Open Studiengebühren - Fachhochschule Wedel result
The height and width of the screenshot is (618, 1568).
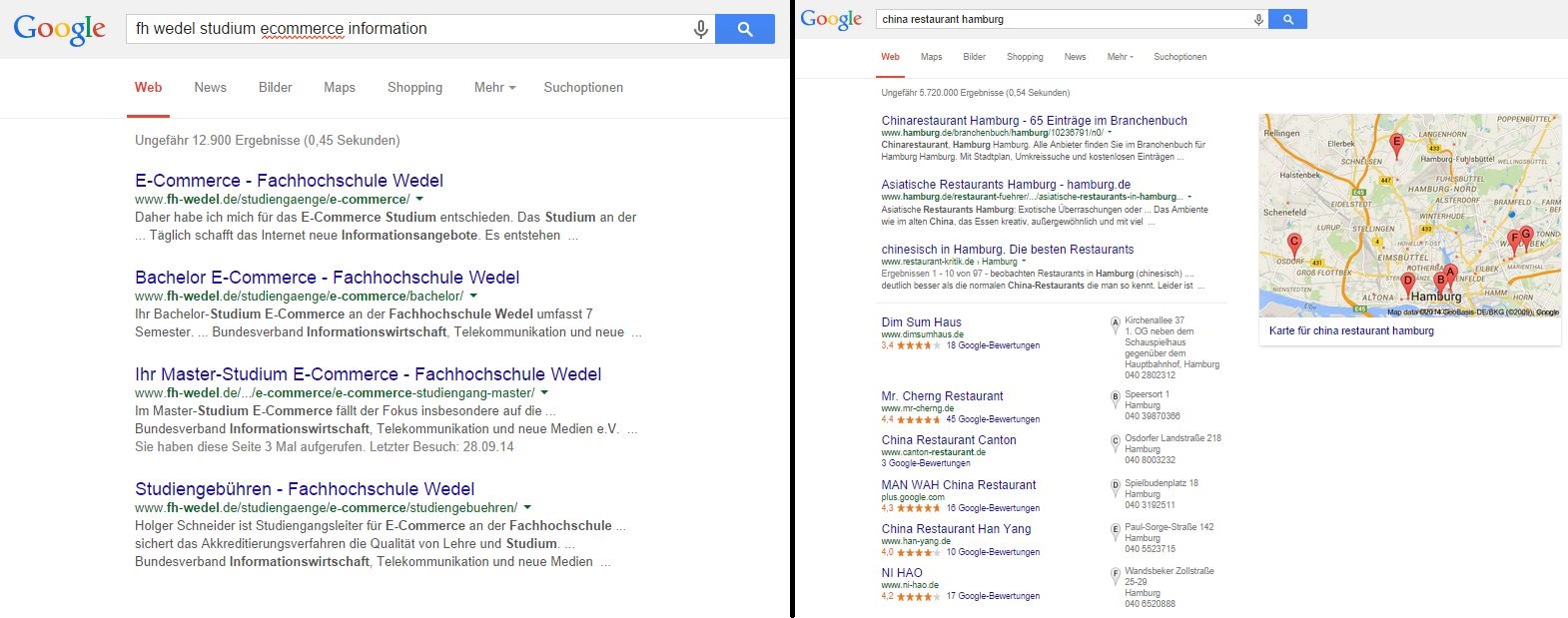(305, 489)
